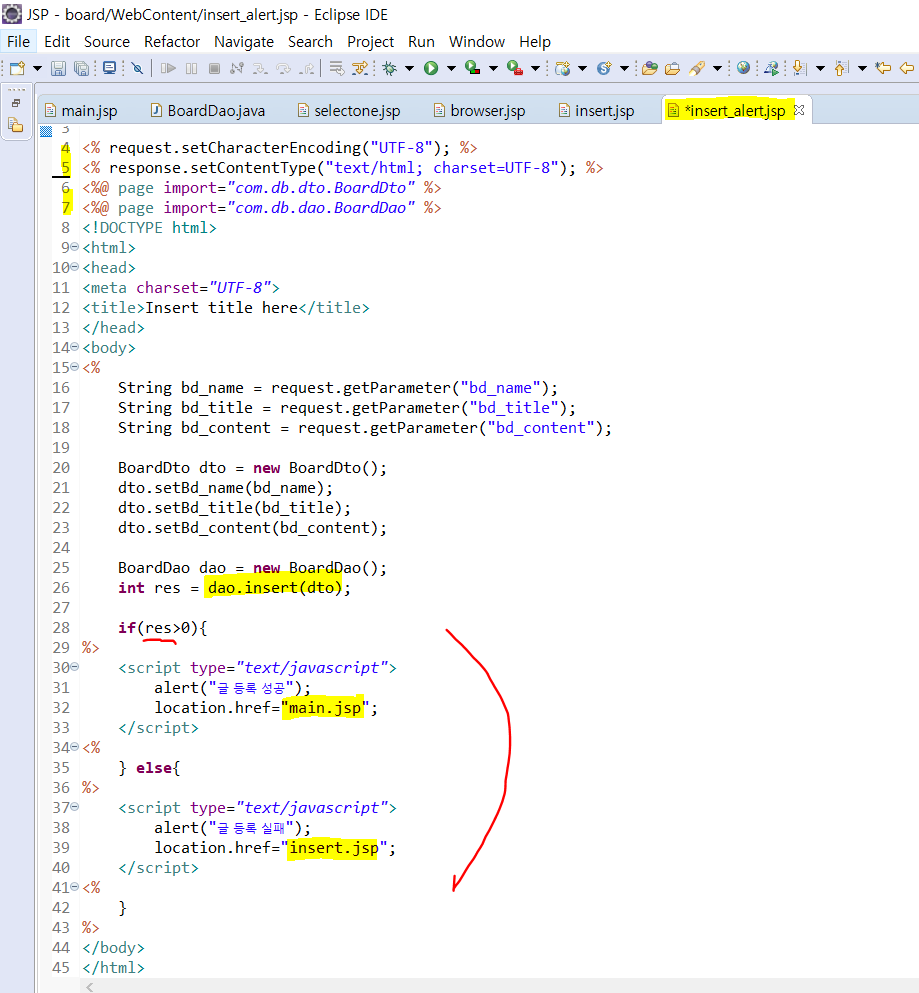
Task: Click the Next Annotation icon
Action: (x=799, y=68)
